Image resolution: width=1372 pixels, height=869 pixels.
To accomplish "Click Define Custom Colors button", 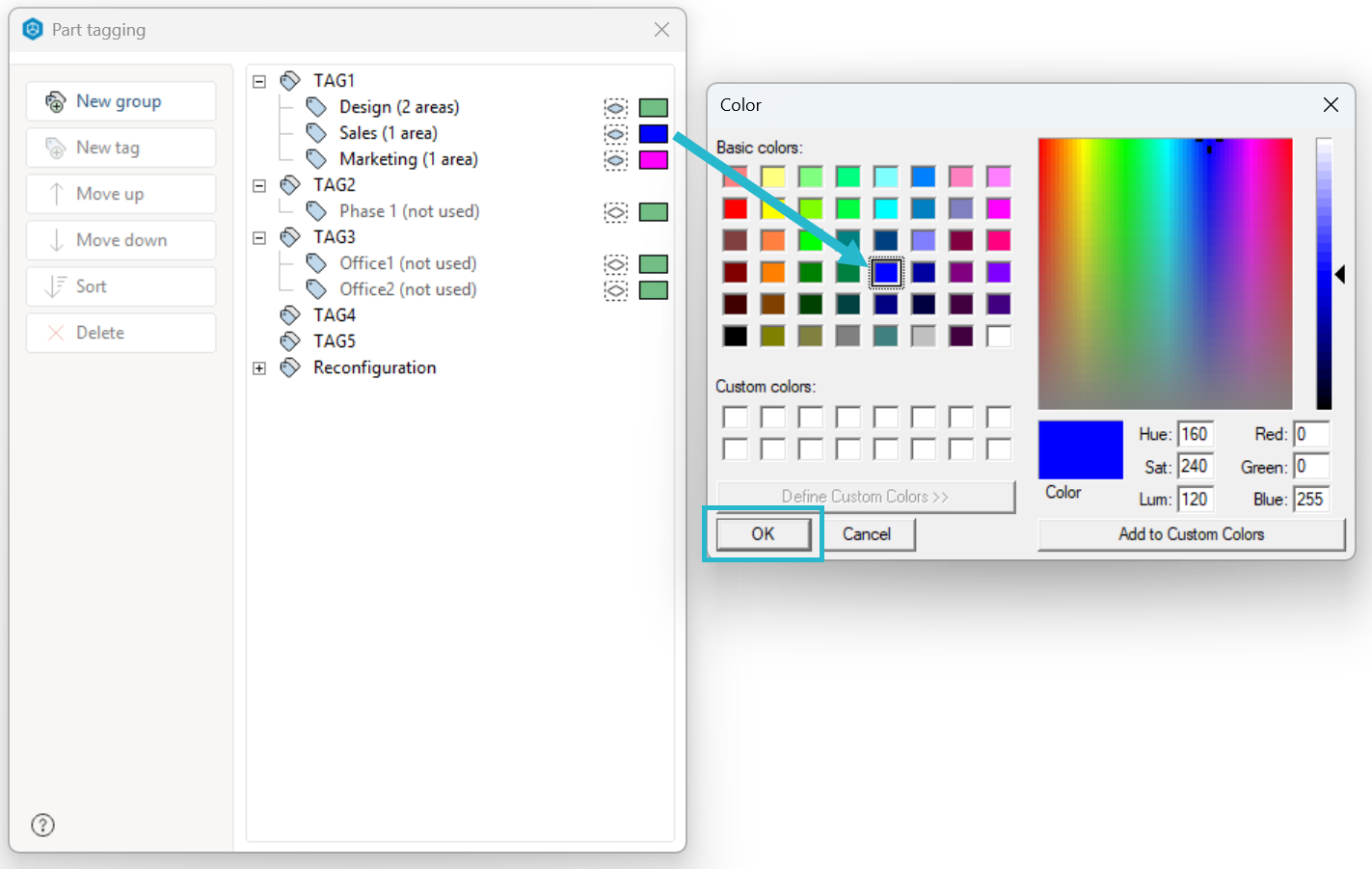I will click(x=866, y=497).
